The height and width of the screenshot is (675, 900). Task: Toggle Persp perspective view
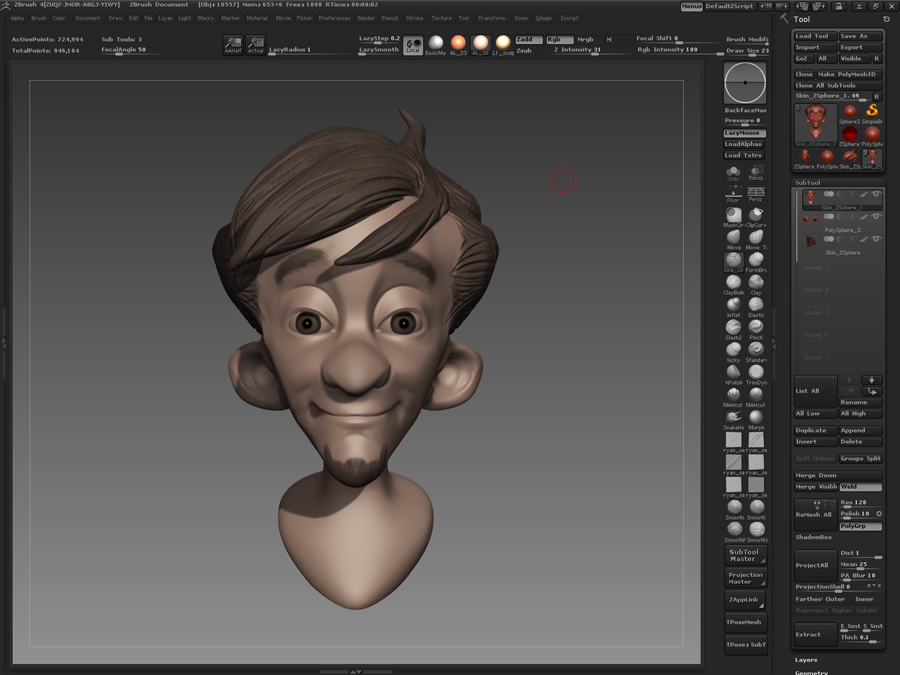[x=756, y=194]
